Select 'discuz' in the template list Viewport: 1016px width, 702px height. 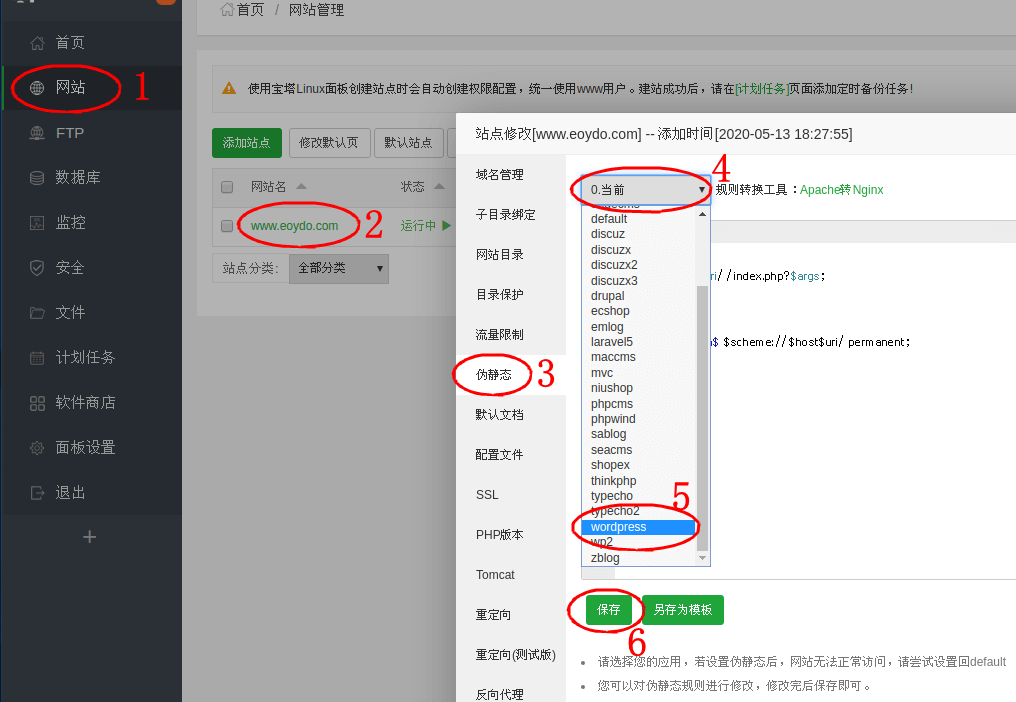pos(639,234)
